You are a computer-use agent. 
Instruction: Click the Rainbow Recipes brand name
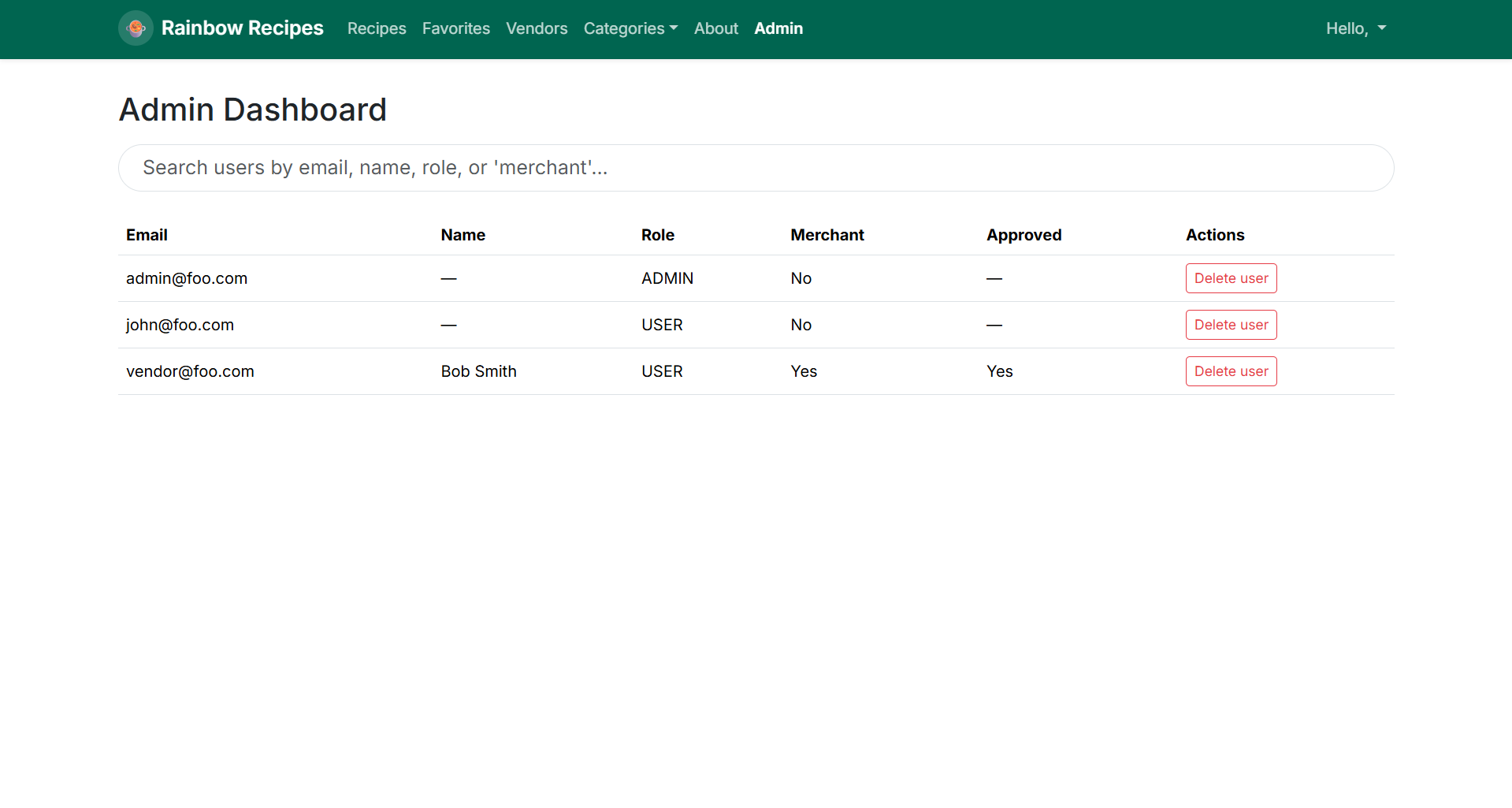click(242, 28)
